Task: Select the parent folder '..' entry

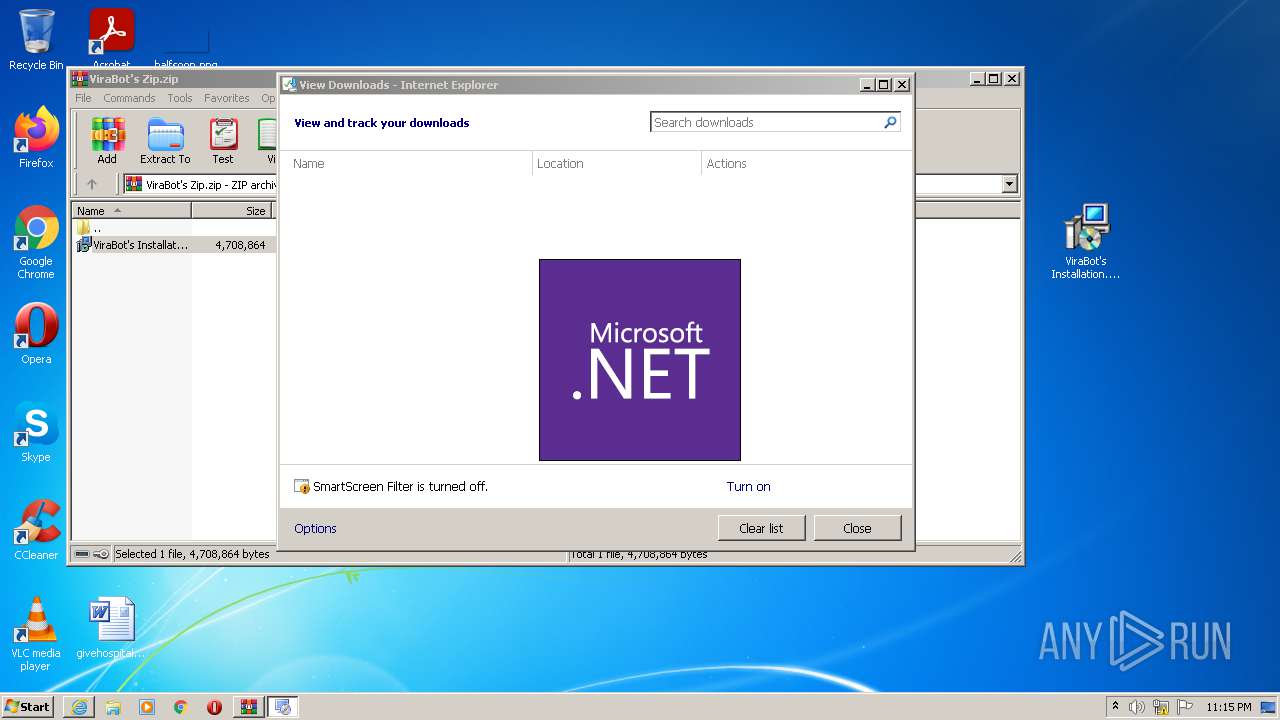Action: [89, 228]
